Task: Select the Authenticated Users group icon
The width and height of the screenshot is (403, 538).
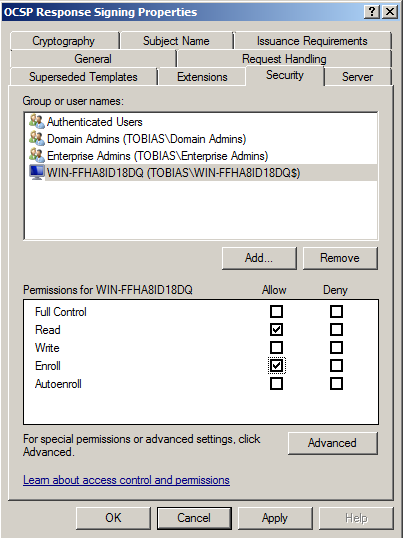Action: click(x=37, y=121)
